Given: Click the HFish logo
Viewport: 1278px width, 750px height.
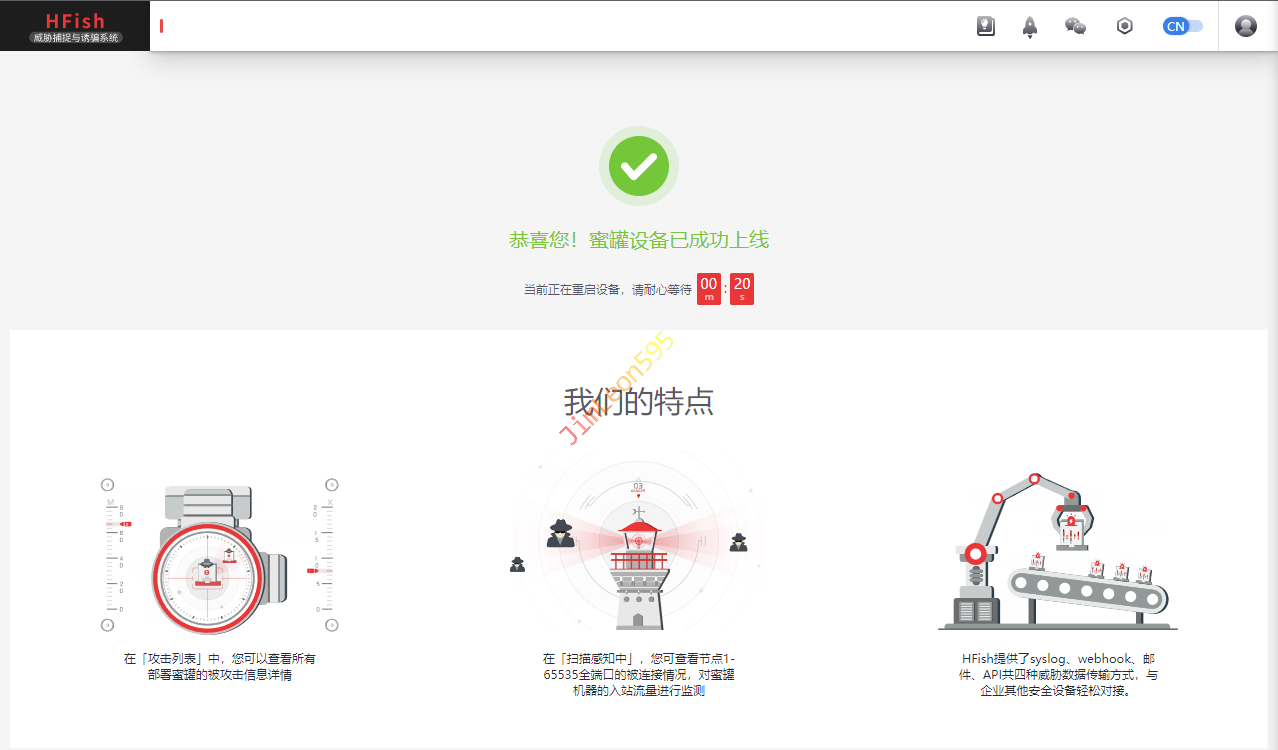Looking at the screenshot, I should (75, 26).
